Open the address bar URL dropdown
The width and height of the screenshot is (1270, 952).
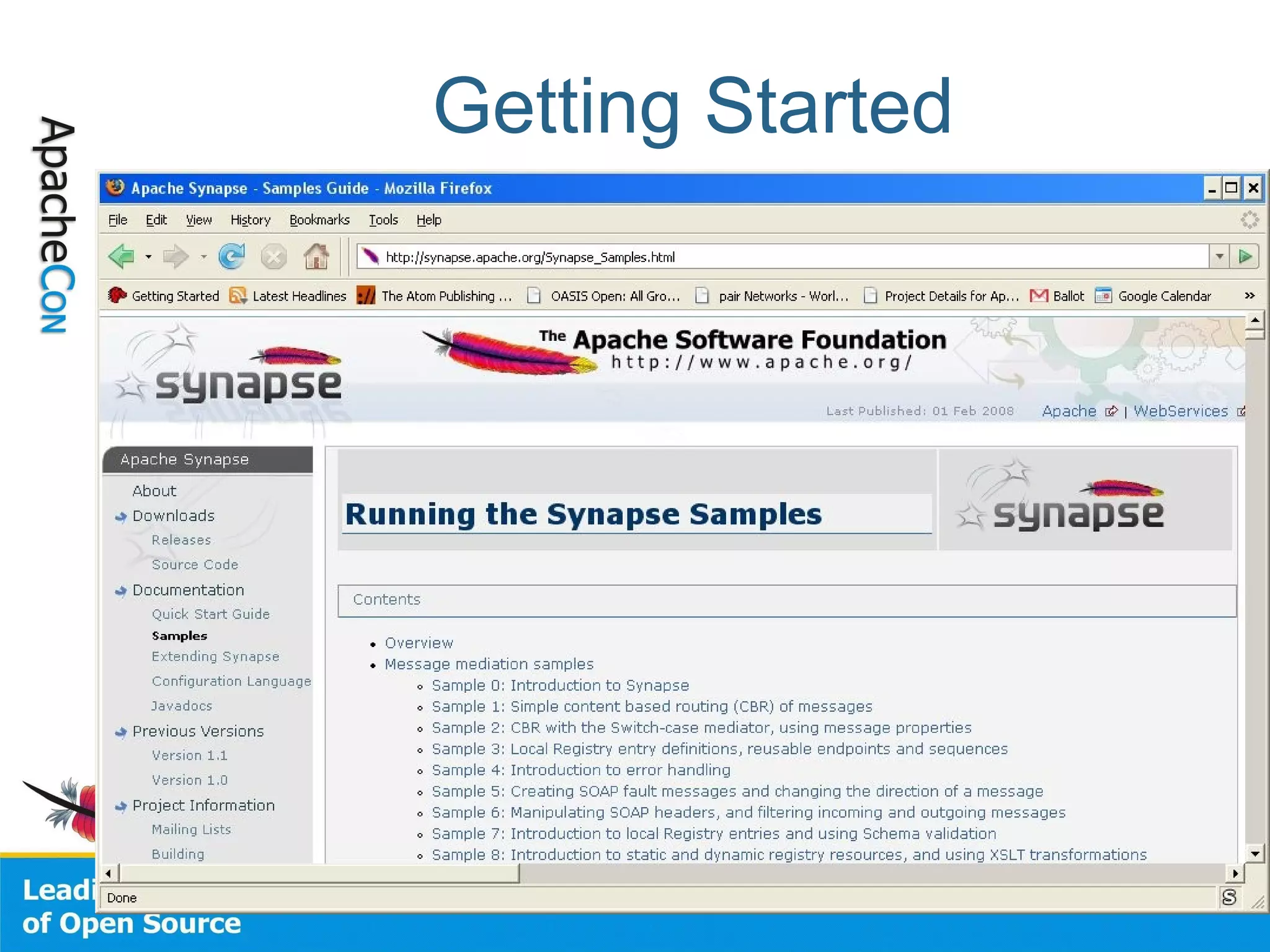tap(1219, 257)
